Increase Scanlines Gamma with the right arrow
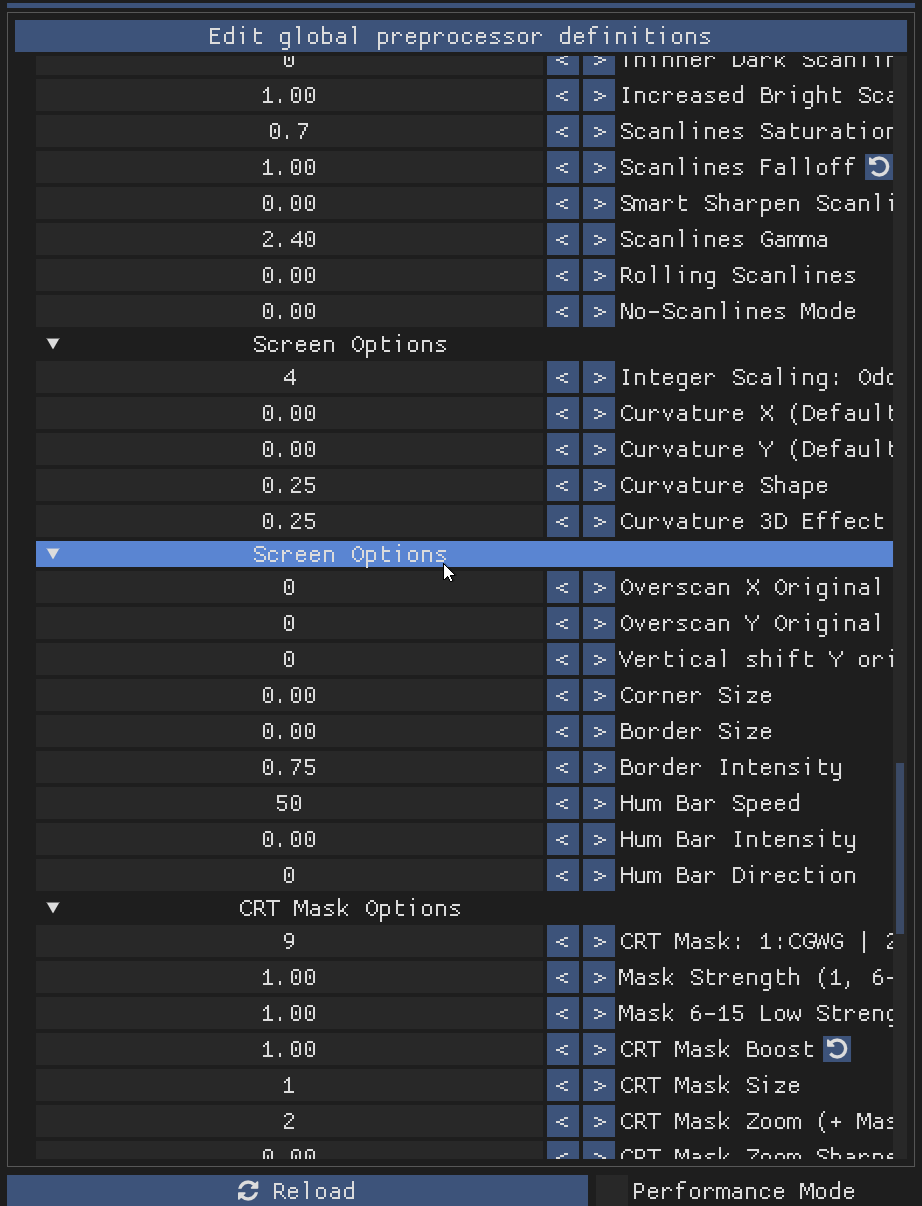The width and height of the screenshot is (922, 1206). (599, 239)
